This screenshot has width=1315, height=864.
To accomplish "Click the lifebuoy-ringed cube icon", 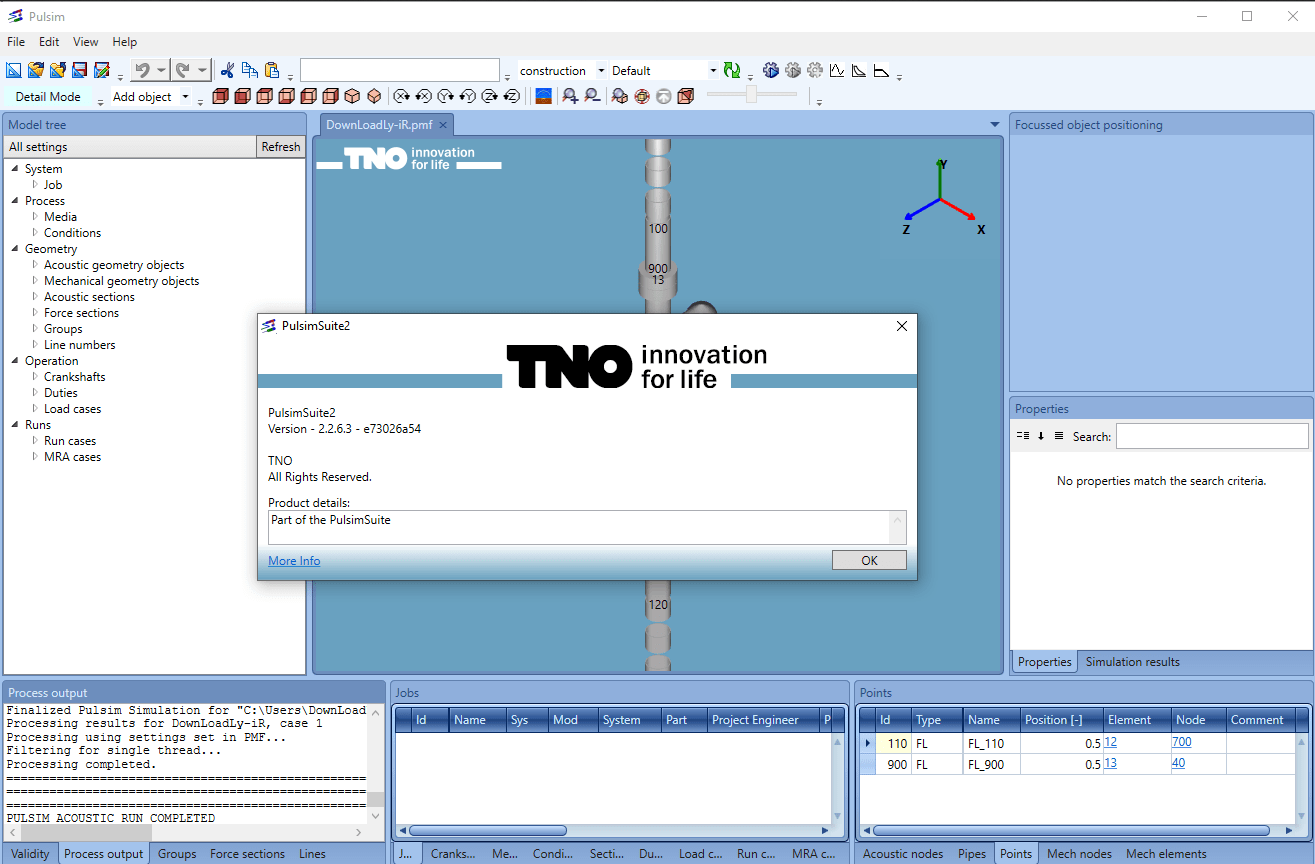I will point(642,96).
